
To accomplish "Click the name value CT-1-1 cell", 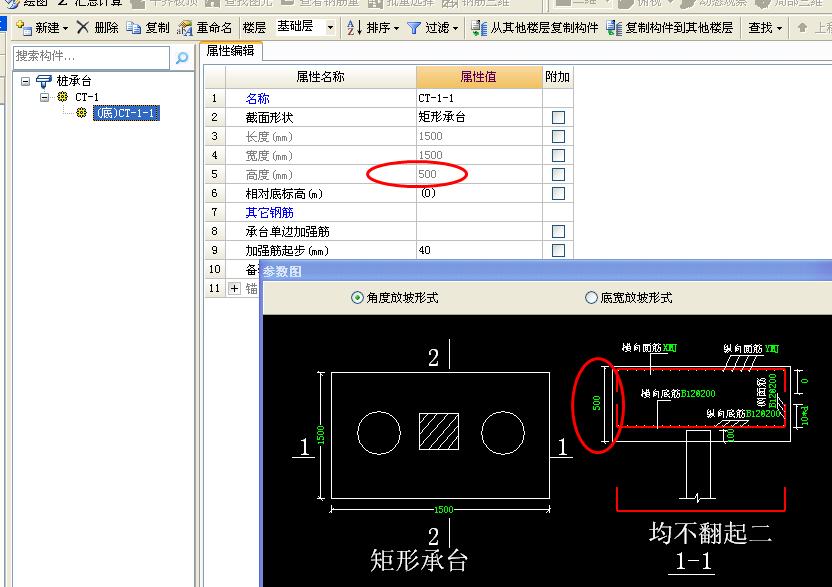I will tap(479, 98).
